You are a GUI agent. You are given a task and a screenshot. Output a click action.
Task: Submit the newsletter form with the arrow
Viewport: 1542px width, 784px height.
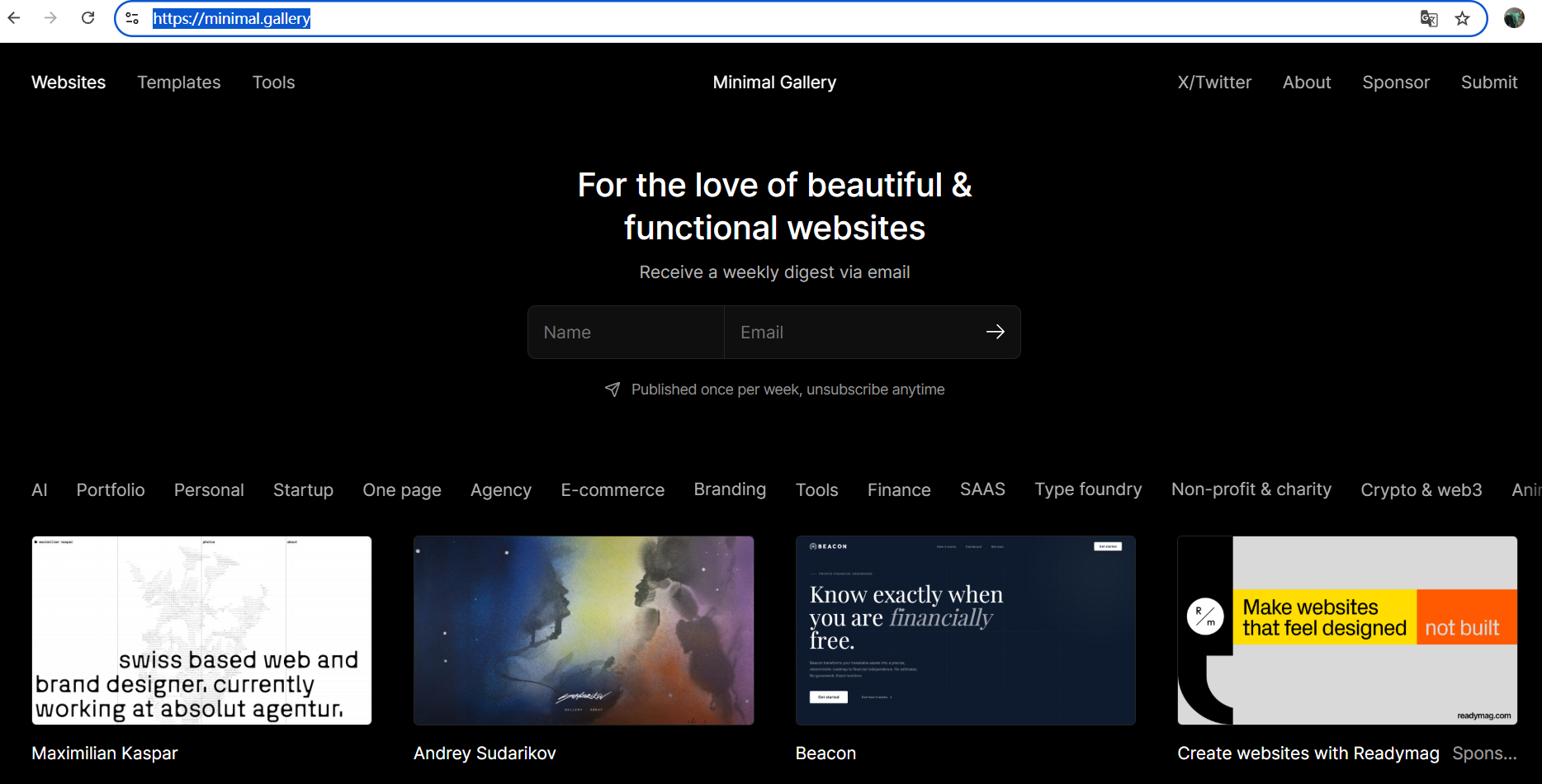pos(996,332)
